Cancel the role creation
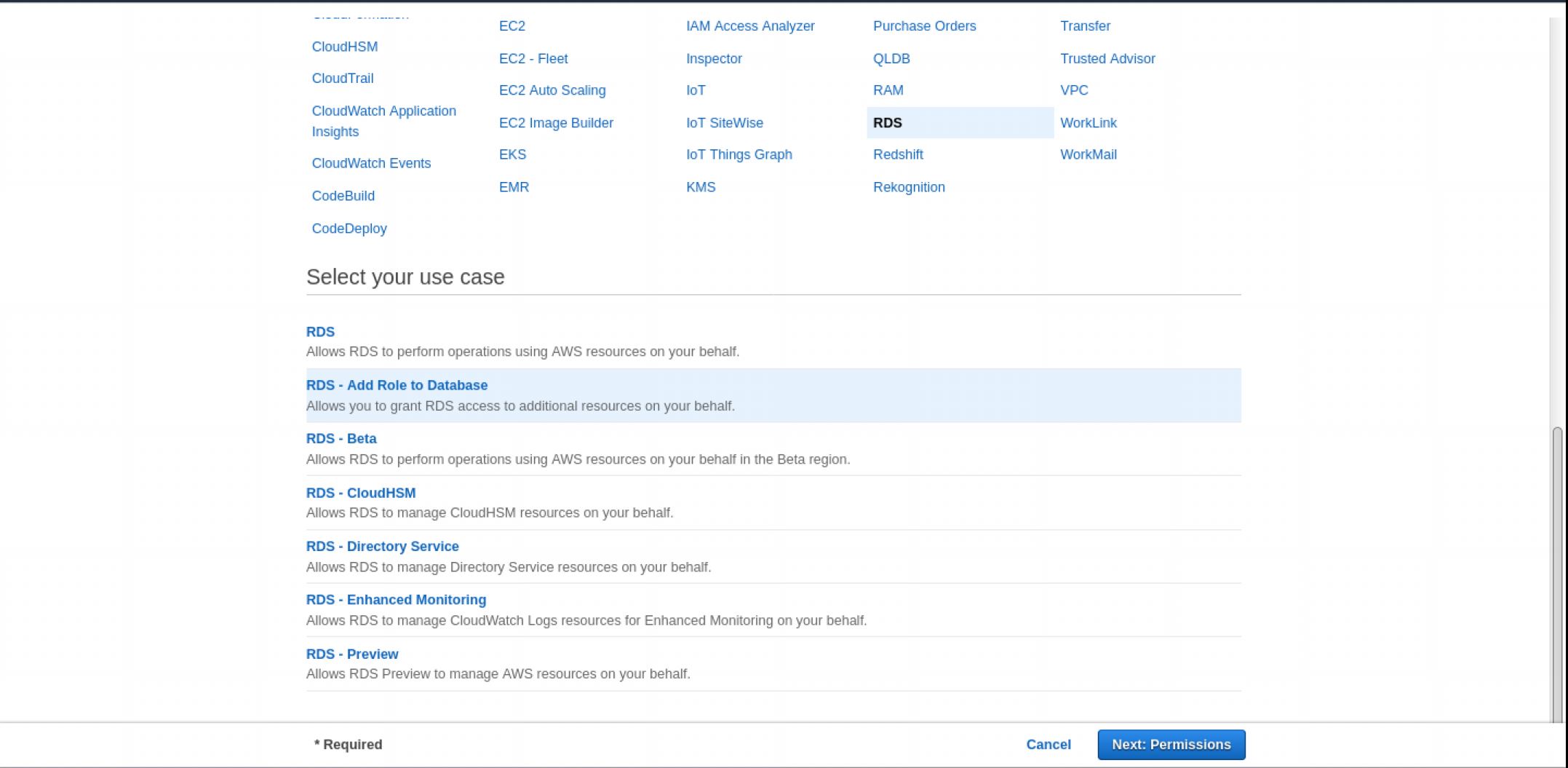The image size is (1568, 768). 1048,745
